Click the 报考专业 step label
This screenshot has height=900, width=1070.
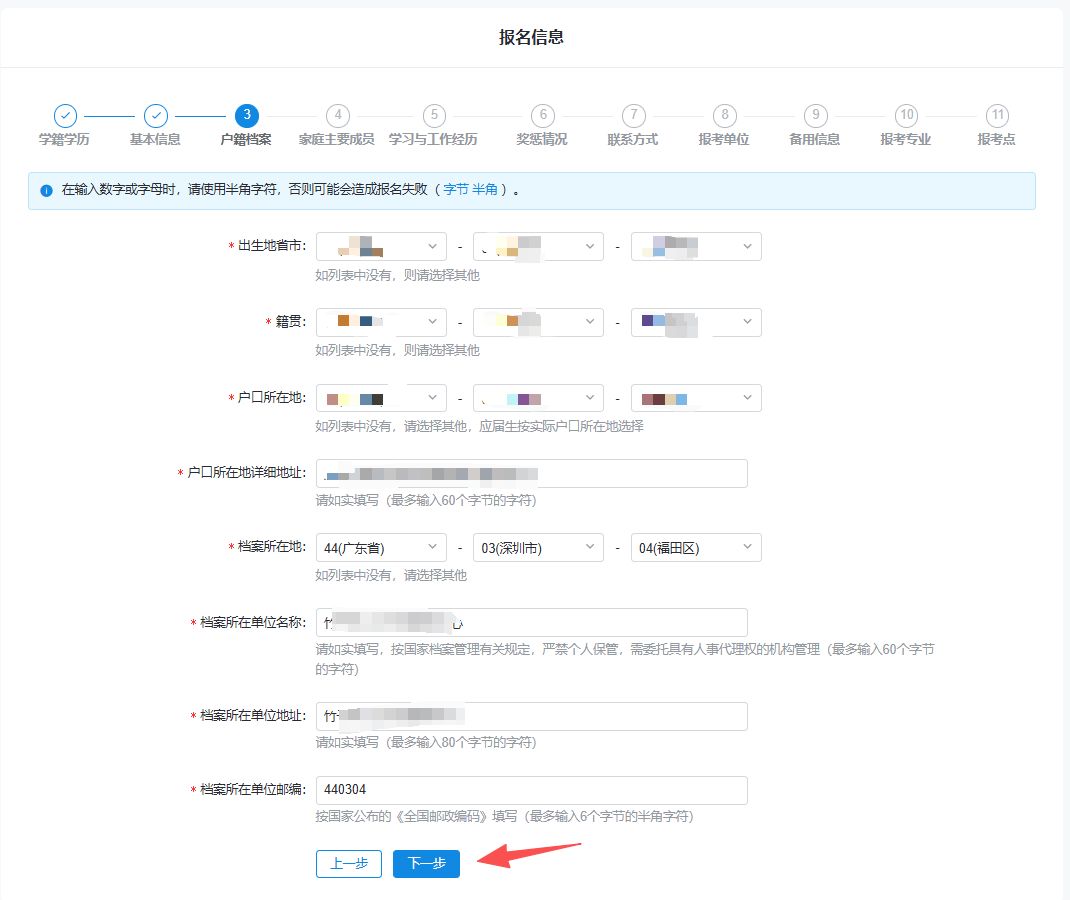(x=906, y=139)
